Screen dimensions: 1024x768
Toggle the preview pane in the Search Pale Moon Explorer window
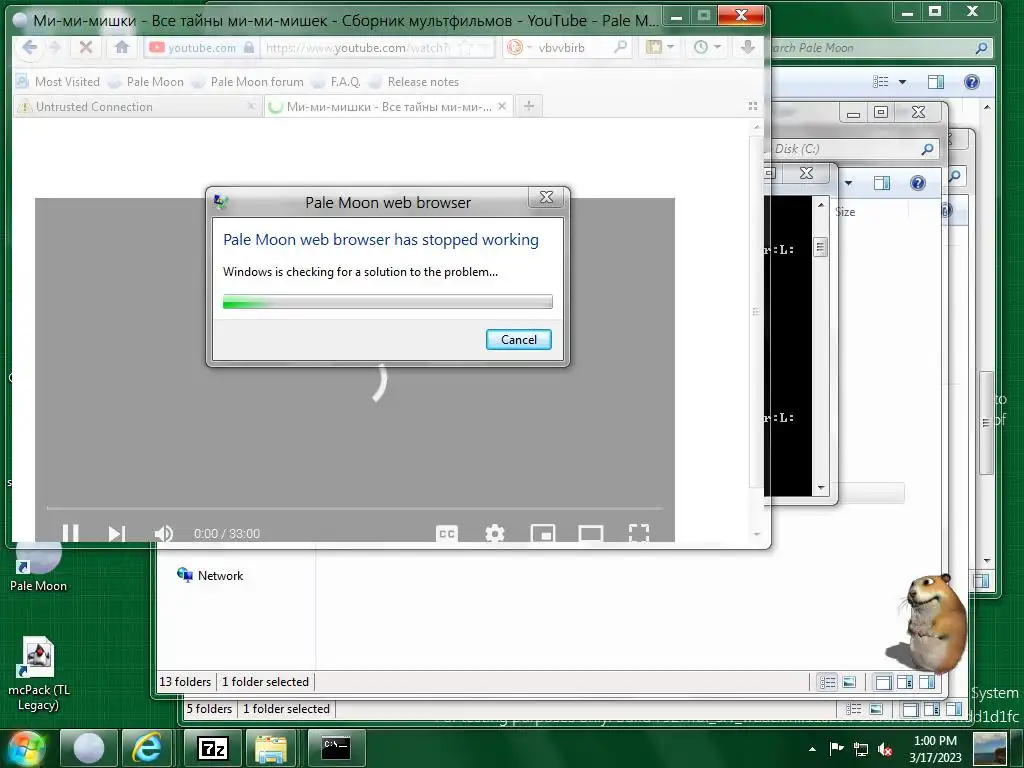936,82
